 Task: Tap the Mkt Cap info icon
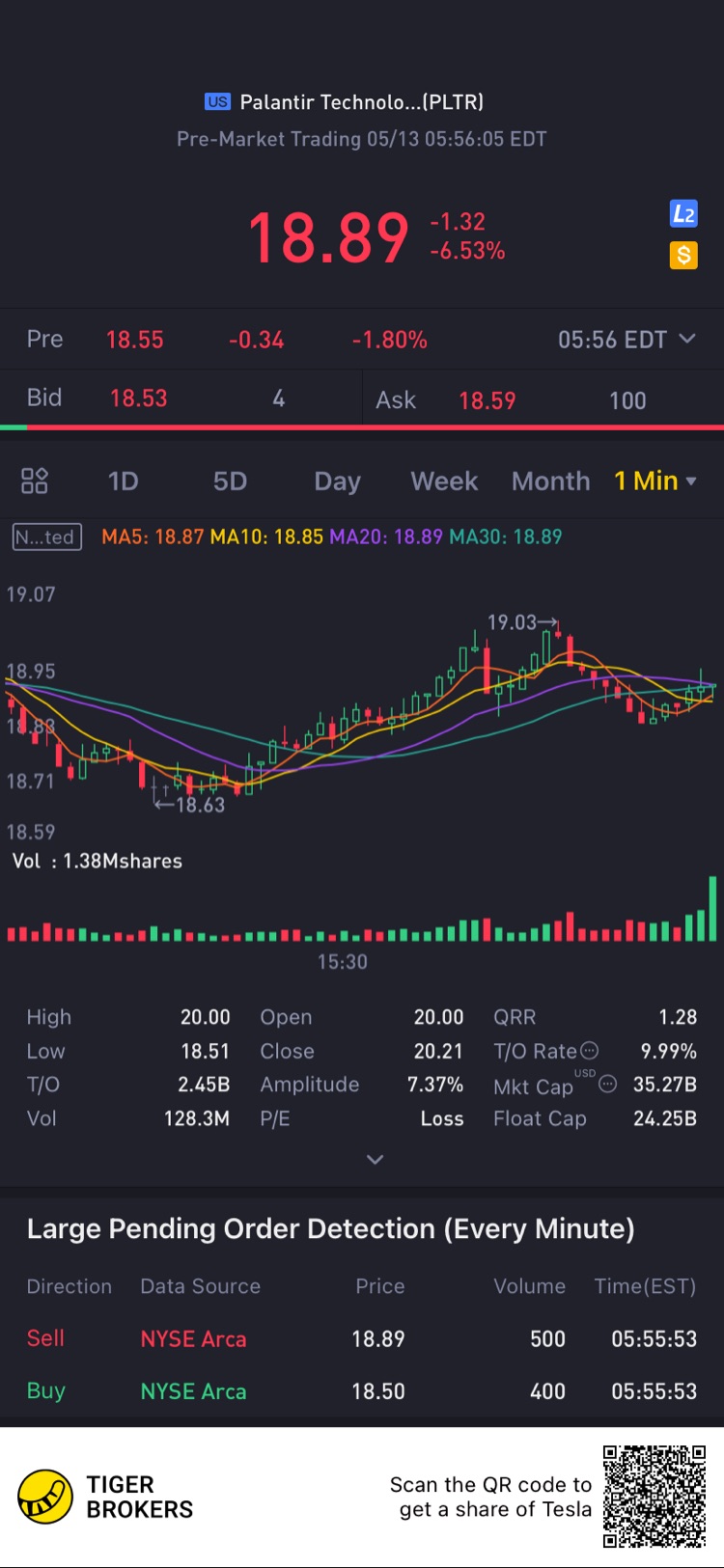(607, 1084)
